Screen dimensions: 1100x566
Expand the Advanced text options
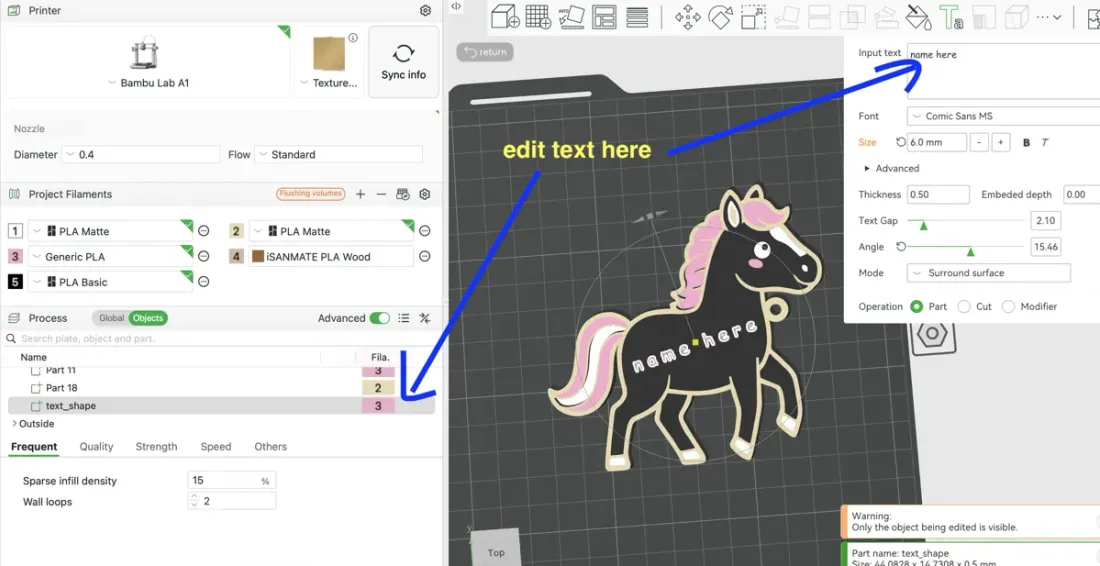click(x=892, y=168)
